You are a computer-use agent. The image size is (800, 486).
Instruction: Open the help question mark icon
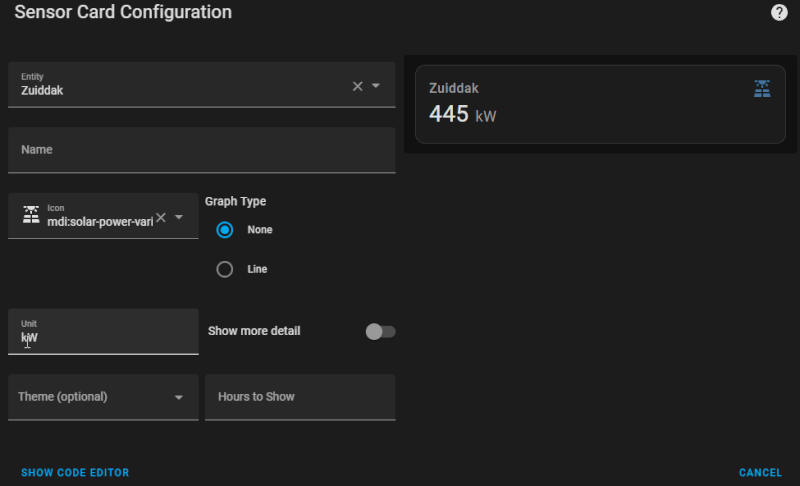coord(779,13)
